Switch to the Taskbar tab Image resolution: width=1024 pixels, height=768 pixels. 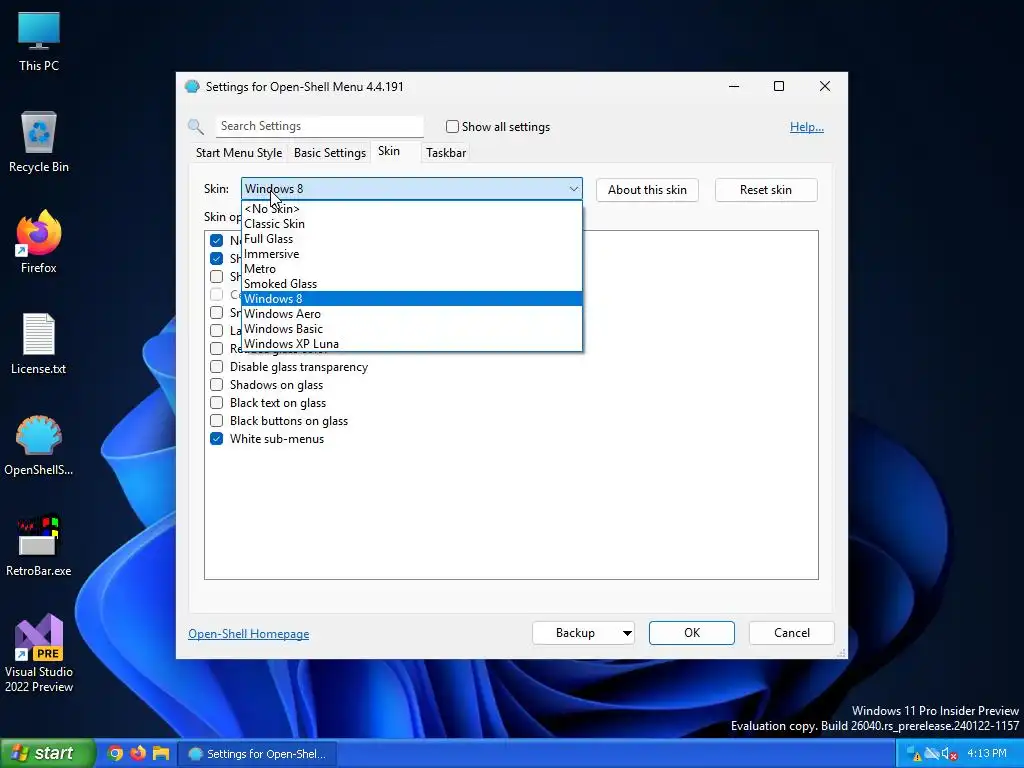[x=446, y=153]
